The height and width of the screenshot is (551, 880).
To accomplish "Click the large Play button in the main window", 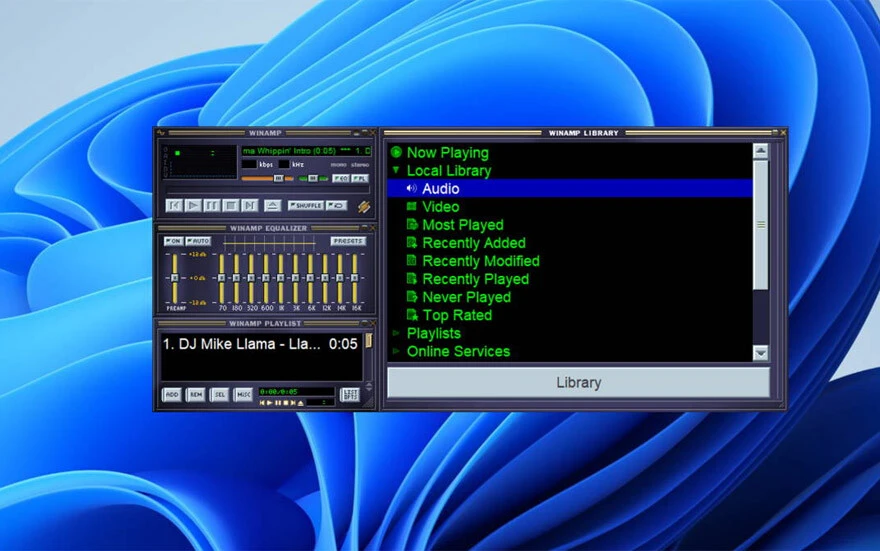I will click(x=193, y=205).
